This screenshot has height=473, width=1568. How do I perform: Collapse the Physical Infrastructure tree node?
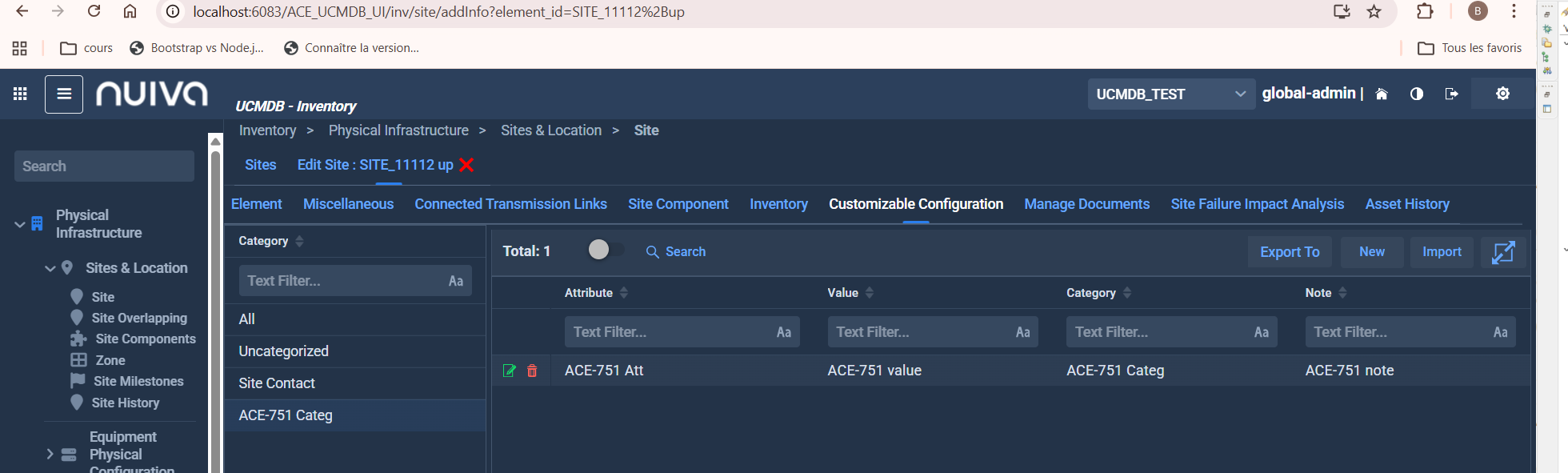pyautogui.click(x=20, y=224)
